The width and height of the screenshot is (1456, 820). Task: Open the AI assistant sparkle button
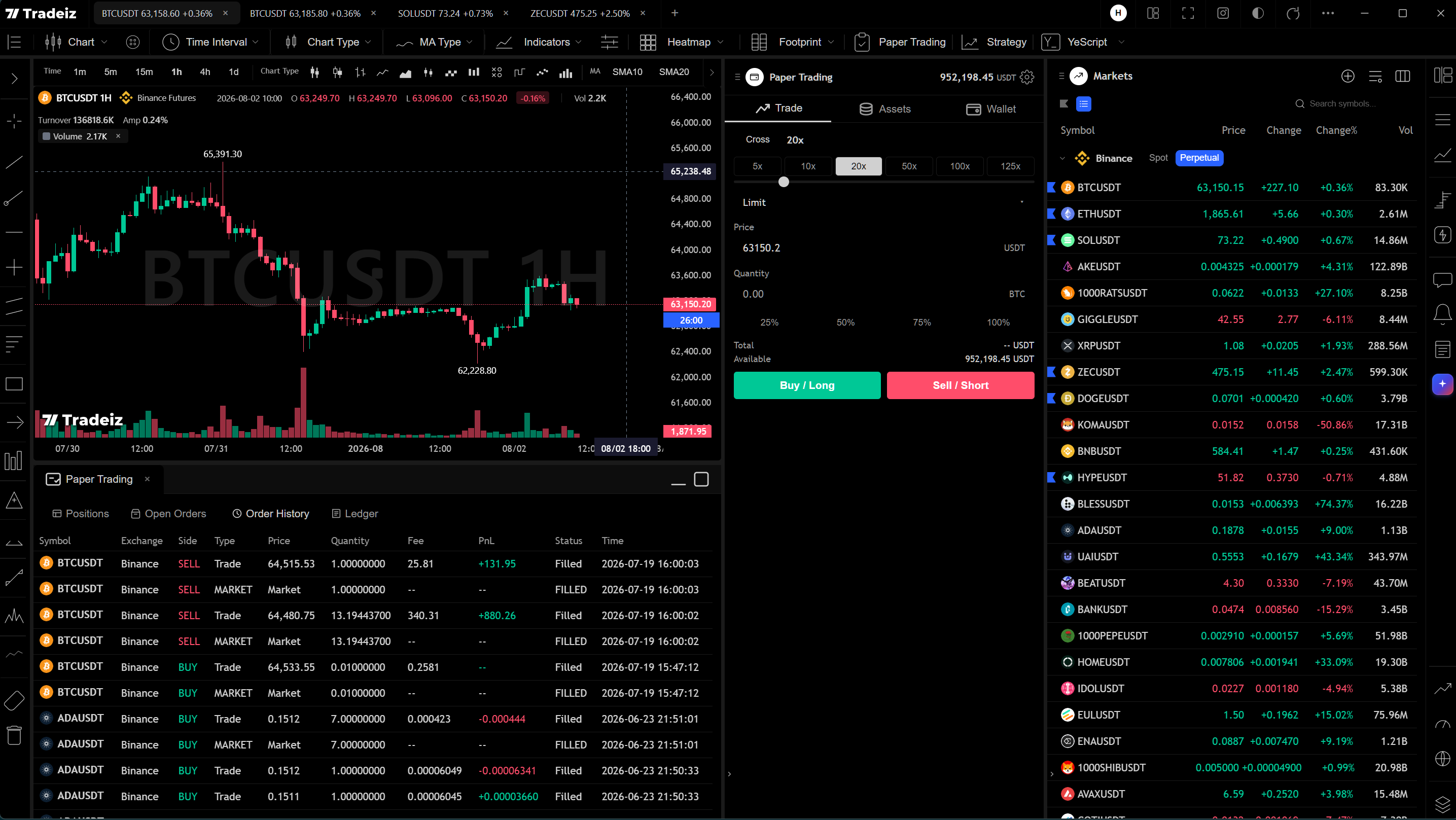point(1442,384)
